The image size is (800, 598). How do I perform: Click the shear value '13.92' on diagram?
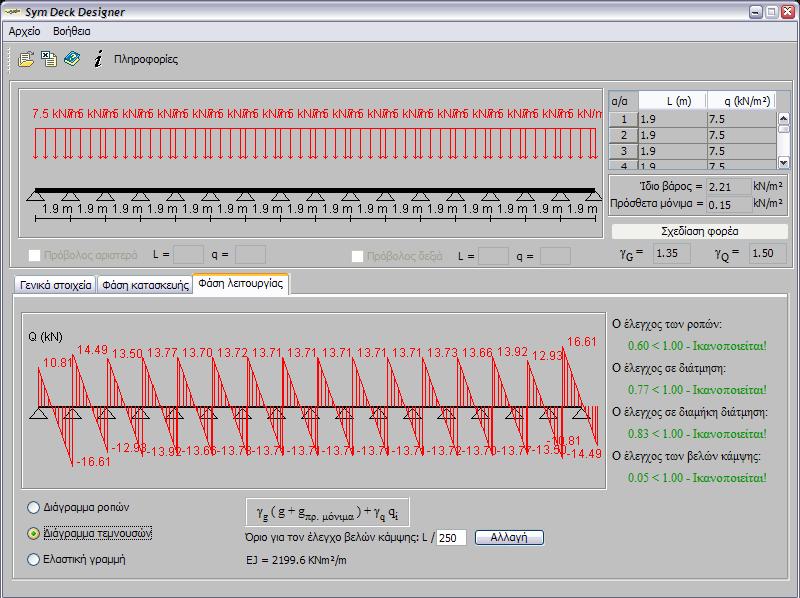pos(512,352)
